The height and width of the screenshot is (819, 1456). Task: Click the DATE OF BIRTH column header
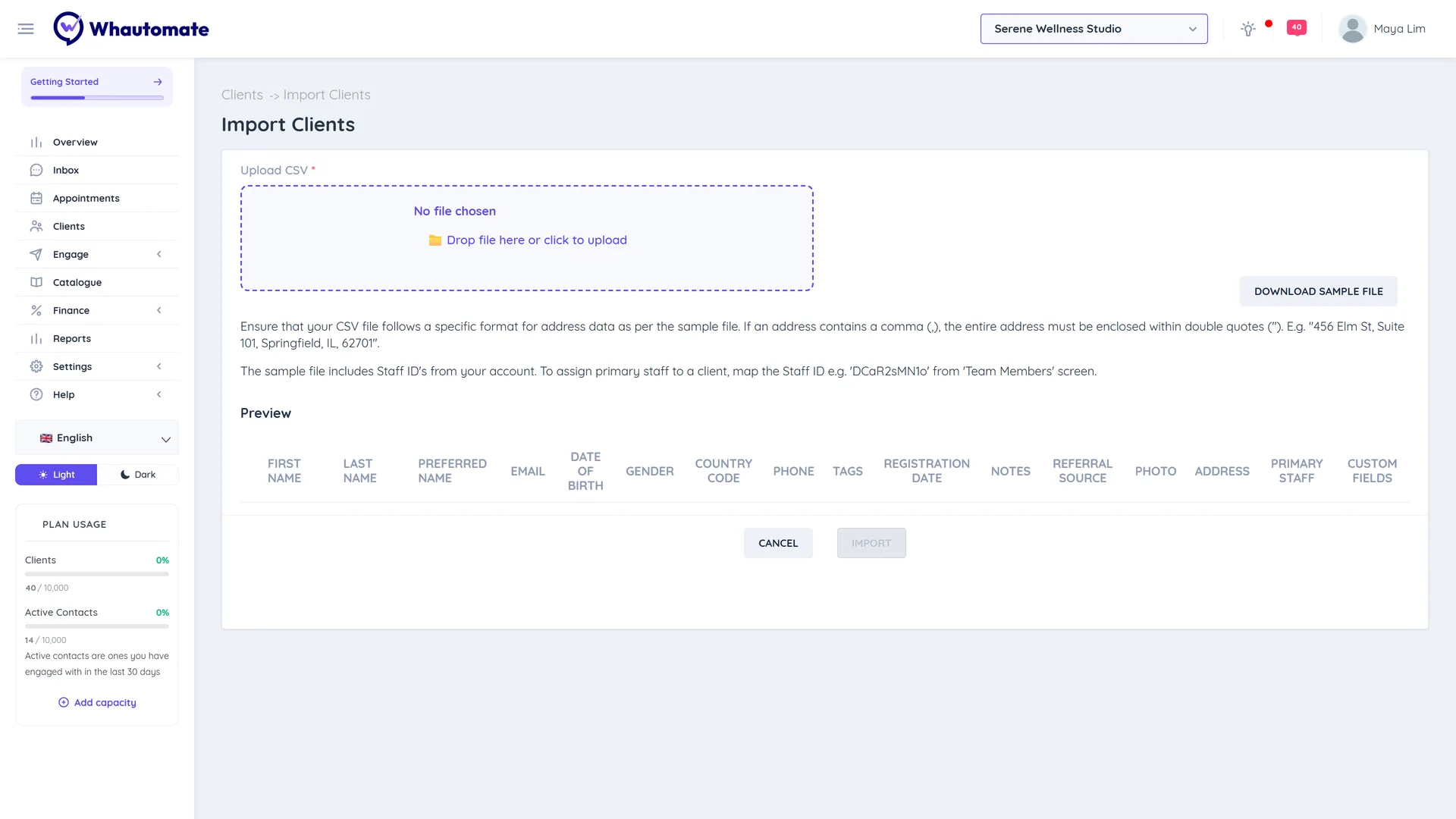point(585,471)
